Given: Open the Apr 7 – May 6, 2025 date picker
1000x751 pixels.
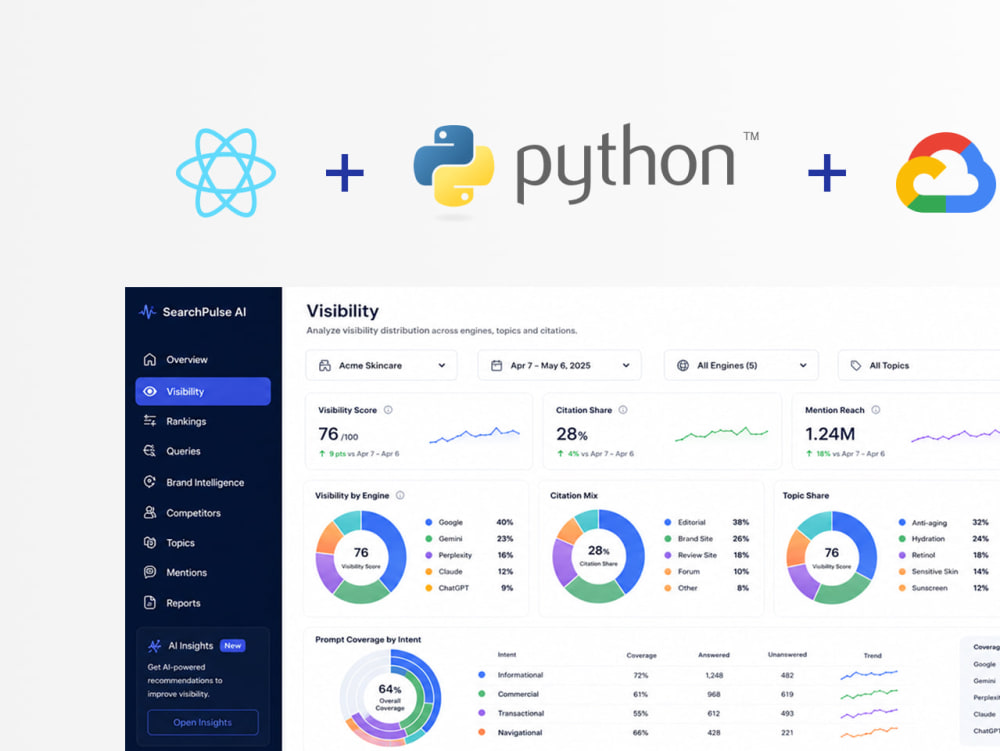Looking at the screenshot, I should (559, 365).
